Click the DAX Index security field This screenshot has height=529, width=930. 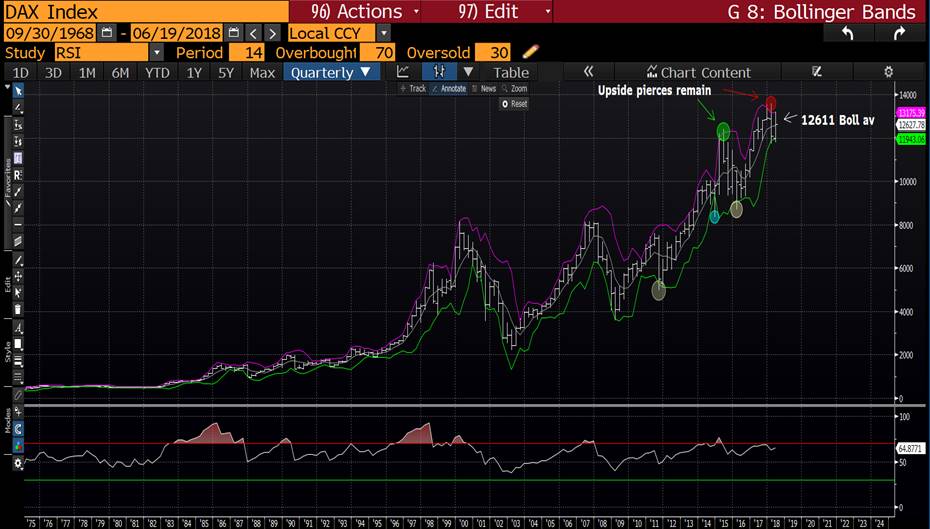[146, 11]
